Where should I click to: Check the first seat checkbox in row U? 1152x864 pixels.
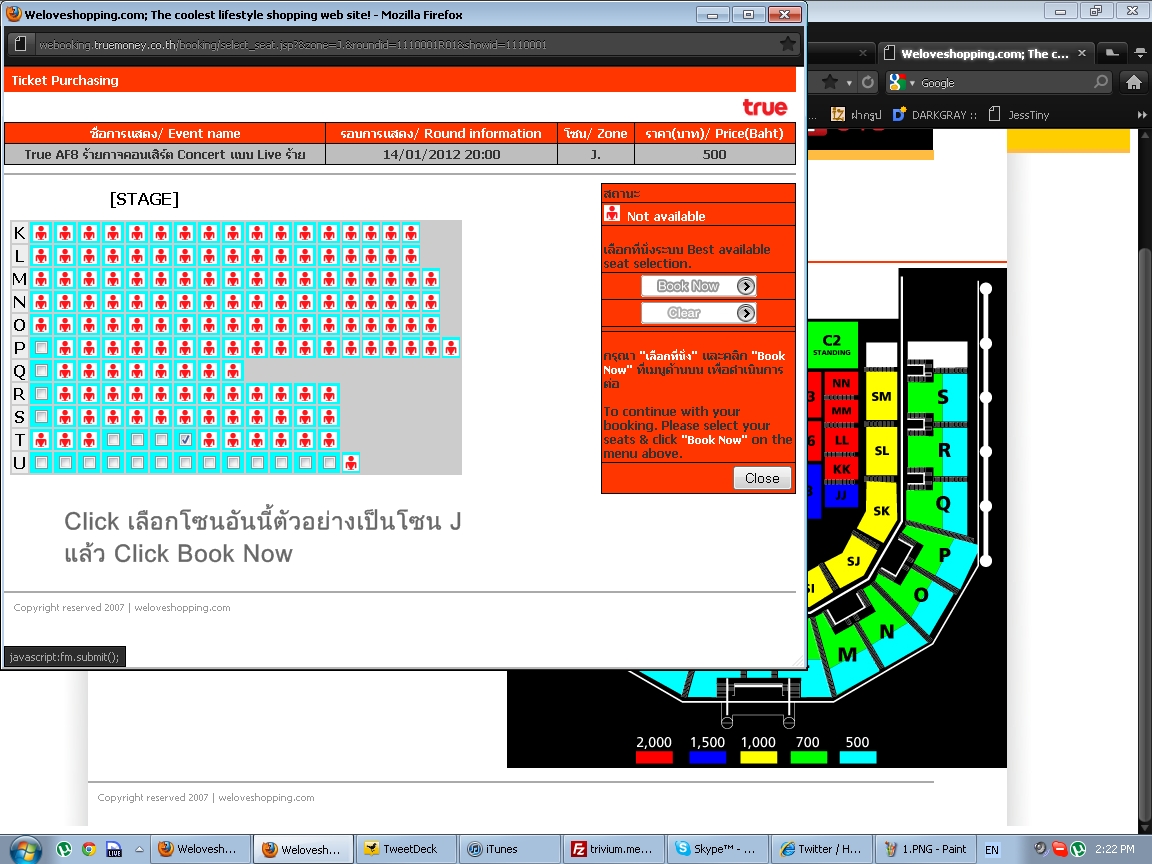42,463
